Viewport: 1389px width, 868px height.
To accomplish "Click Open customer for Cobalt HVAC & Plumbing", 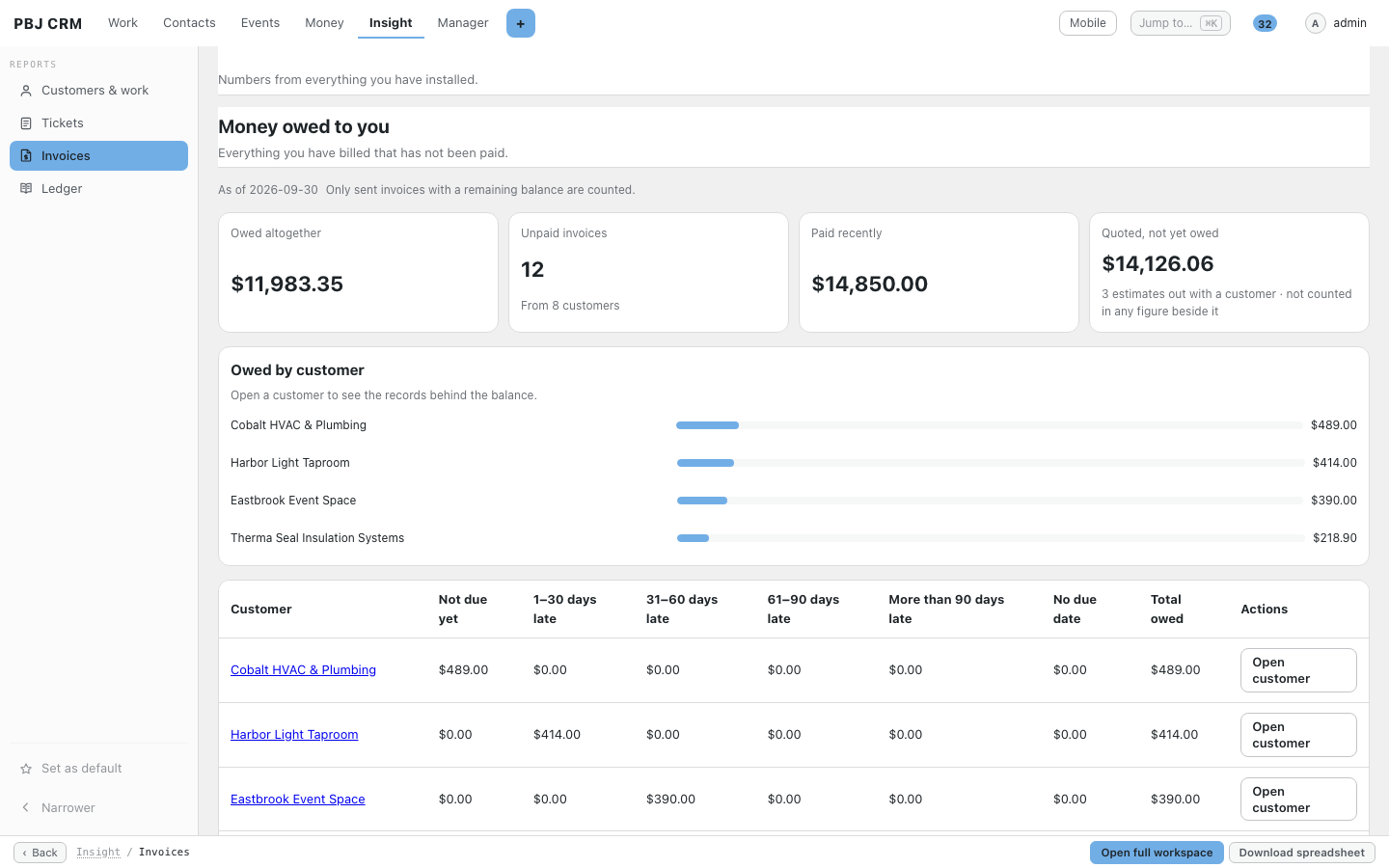I will point(1298,670).
